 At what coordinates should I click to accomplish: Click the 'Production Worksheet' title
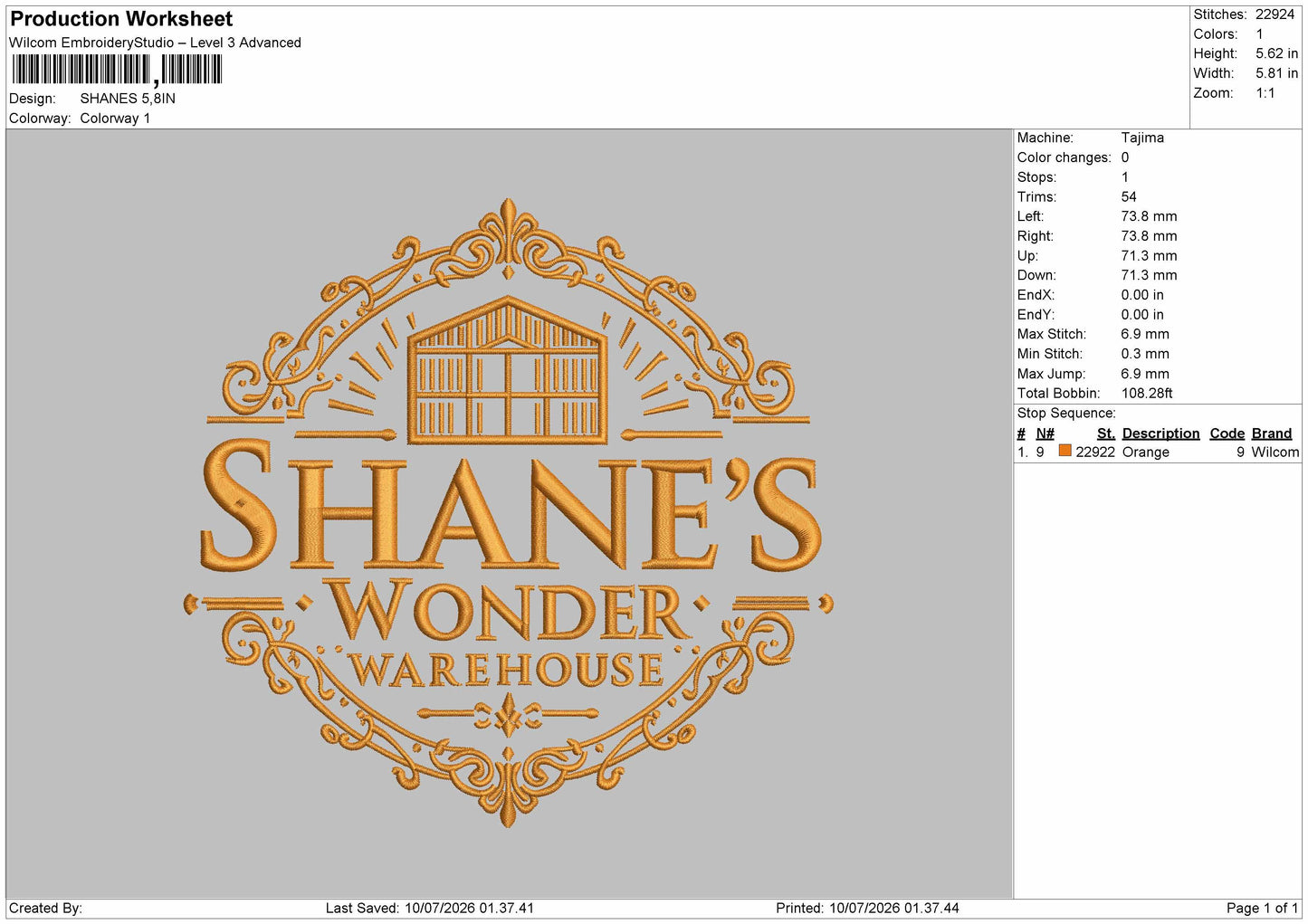[x=121, y=19]
